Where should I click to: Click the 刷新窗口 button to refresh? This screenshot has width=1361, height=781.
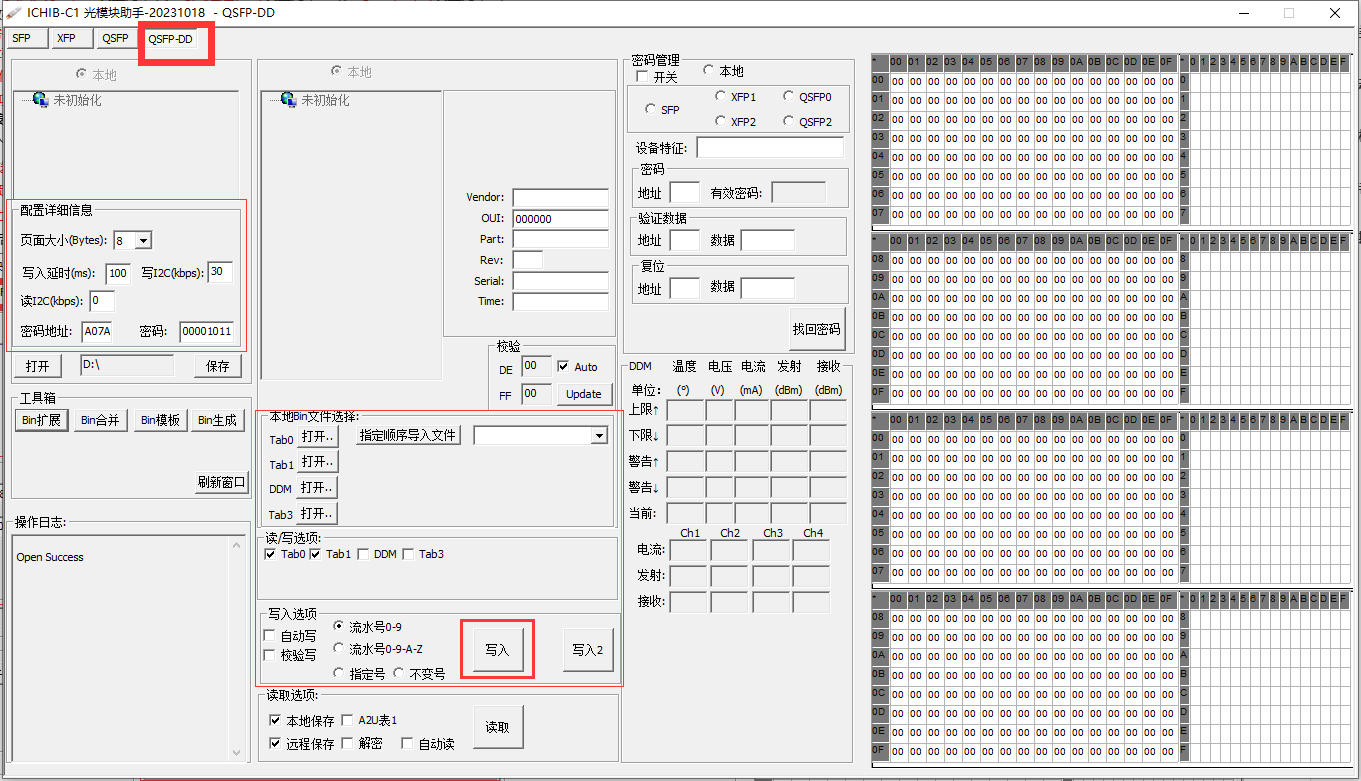[221, 482]
